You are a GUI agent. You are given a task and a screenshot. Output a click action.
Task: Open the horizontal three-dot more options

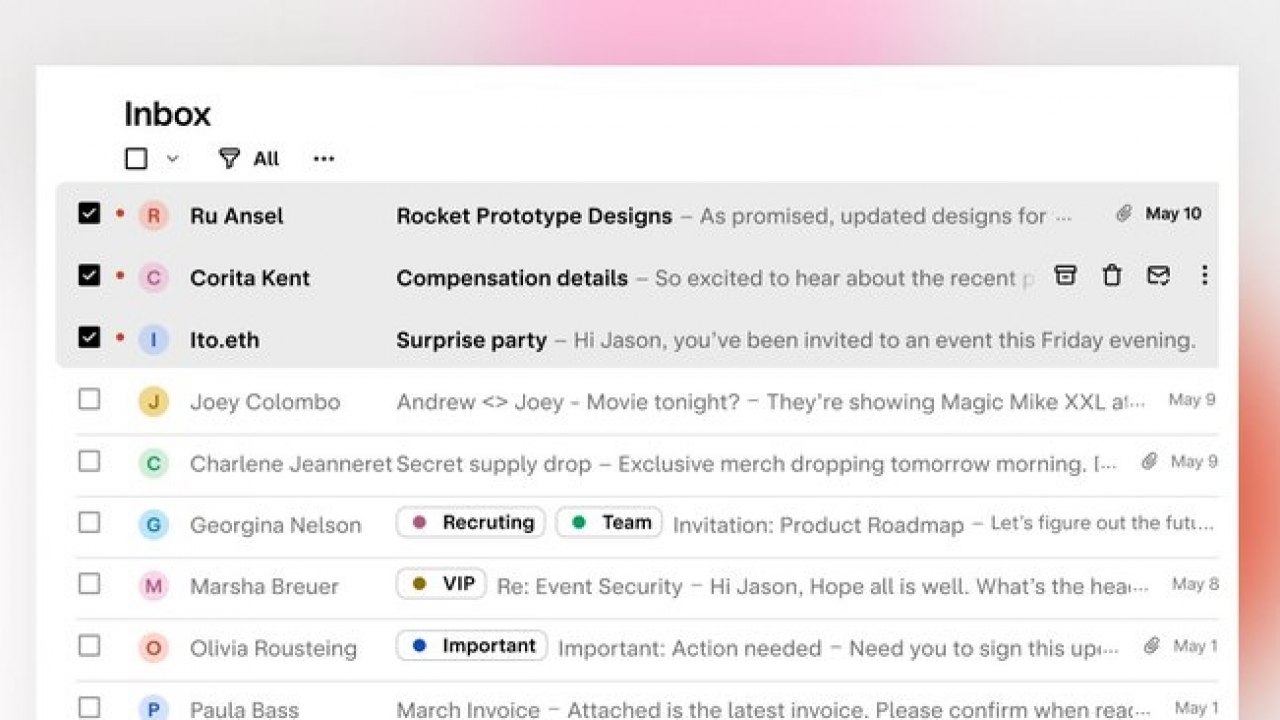click(323, 158)
